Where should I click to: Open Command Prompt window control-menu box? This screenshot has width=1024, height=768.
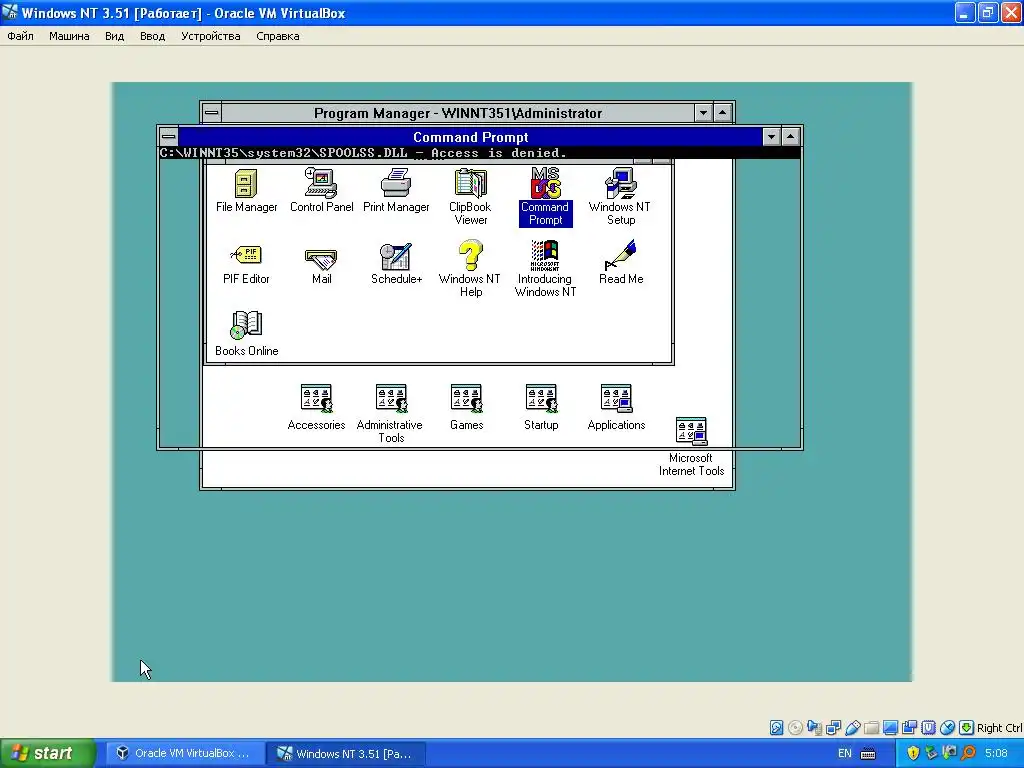click(x=168, y=136)
